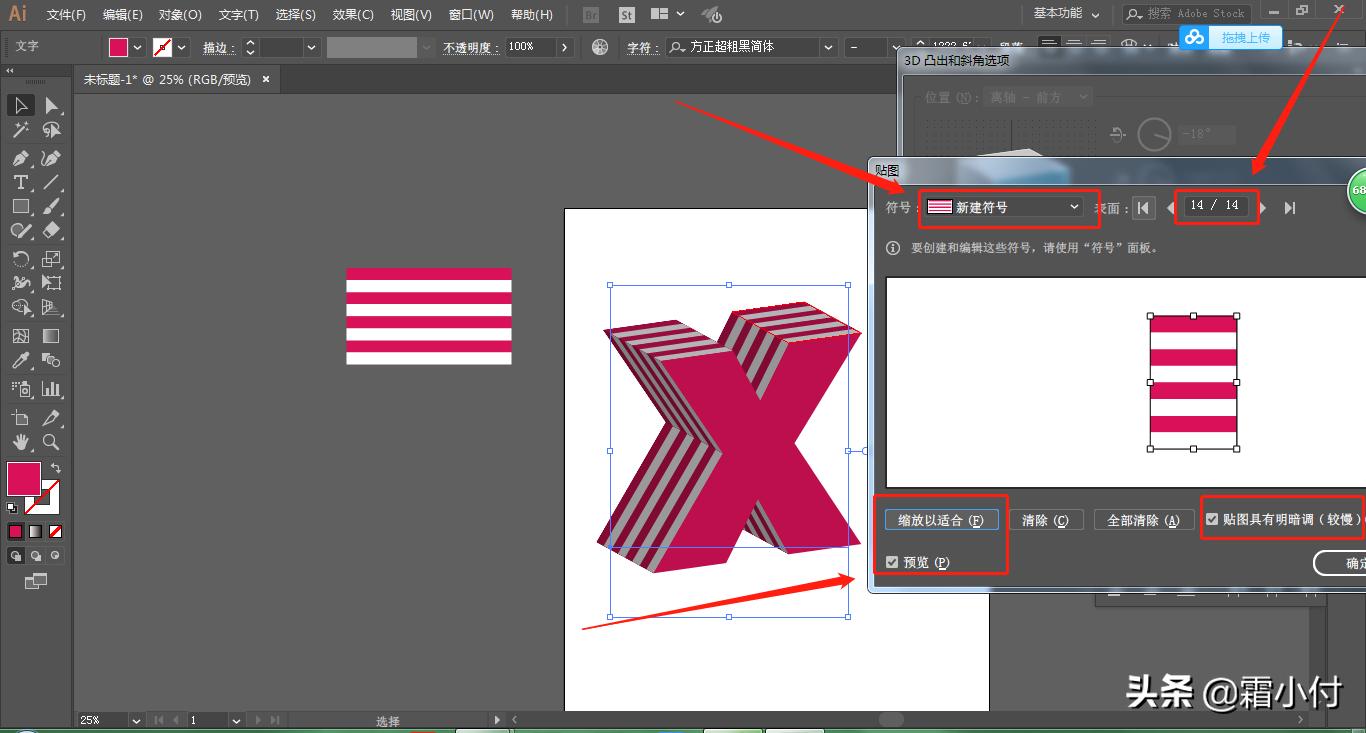Disable 贴图具有明暗调（较慢）option
Image resolution: width=1366 pixels, height=733 pixels.
click(1212, 519)
